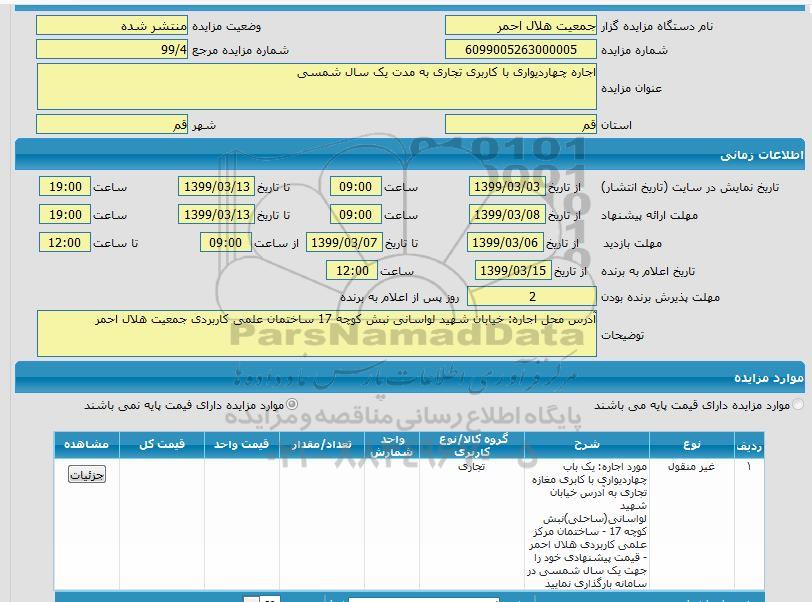This screenshot has height=602, width=812.
Task: Click the شرح column header
Action: 587,445
